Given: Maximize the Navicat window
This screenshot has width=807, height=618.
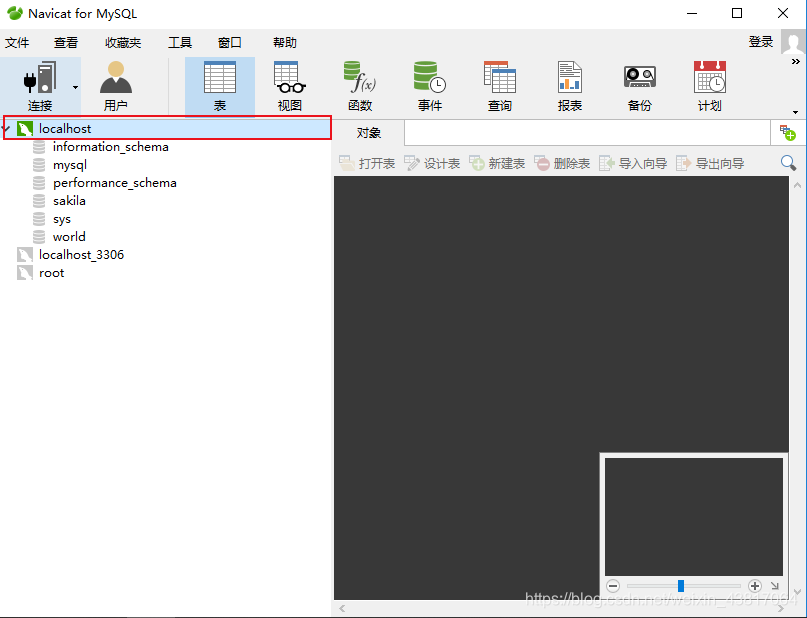Looking at the screenshot, I should [x=737, y=13].
